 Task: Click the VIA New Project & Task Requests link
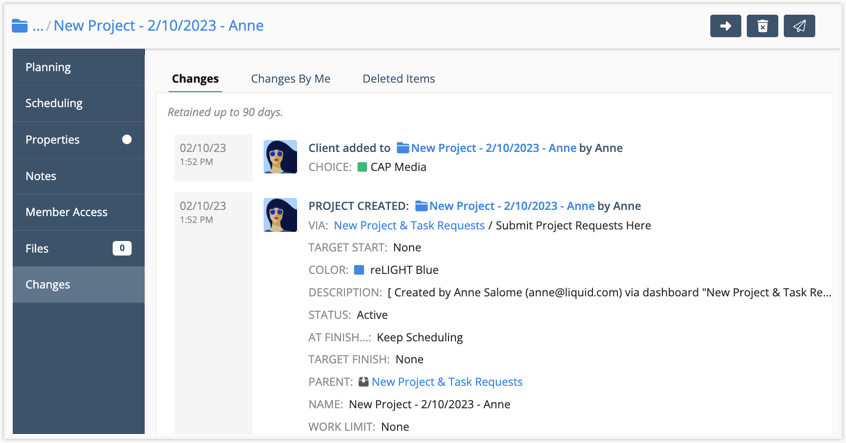(409, 226)
